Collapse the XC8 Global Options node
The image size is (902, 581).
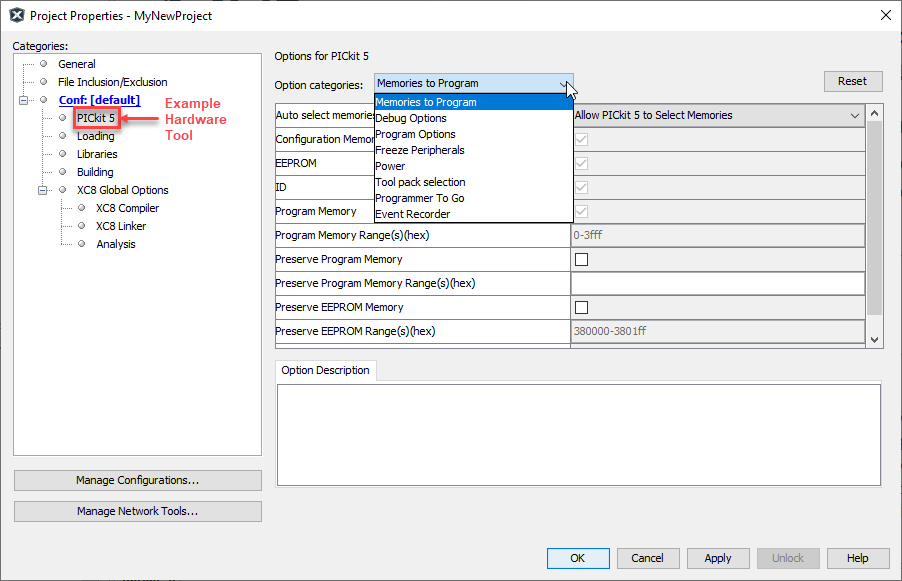43,190
